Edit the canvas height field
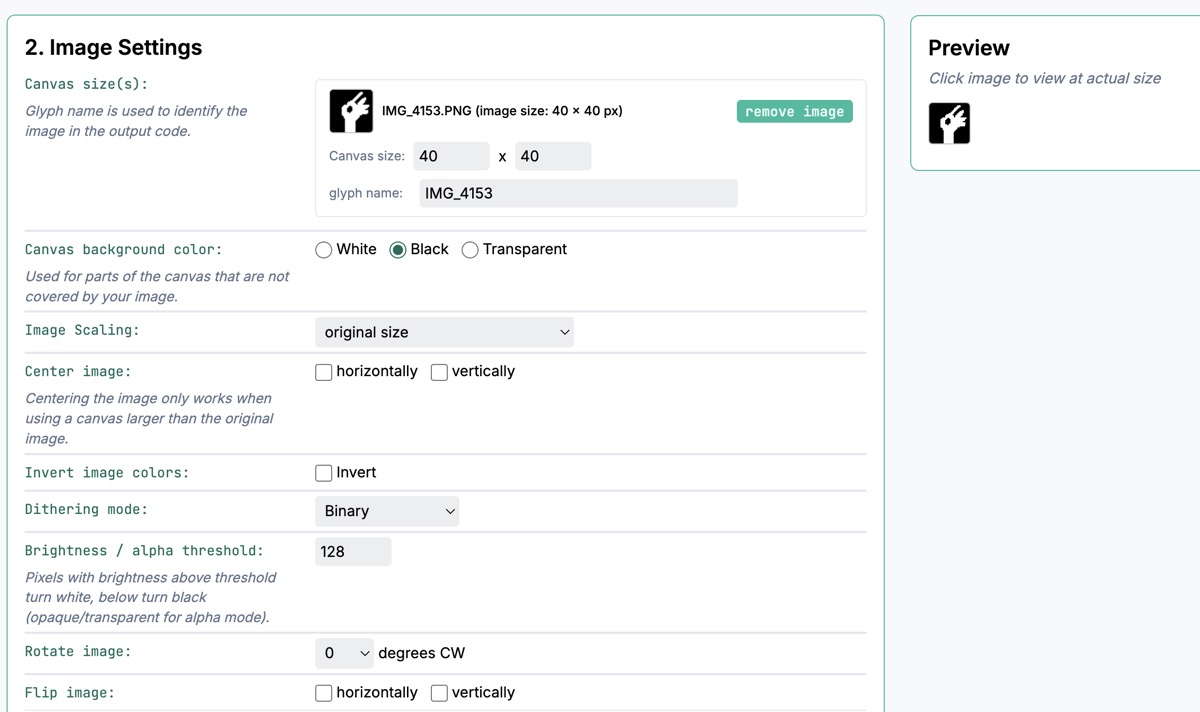 pos(553,156)
